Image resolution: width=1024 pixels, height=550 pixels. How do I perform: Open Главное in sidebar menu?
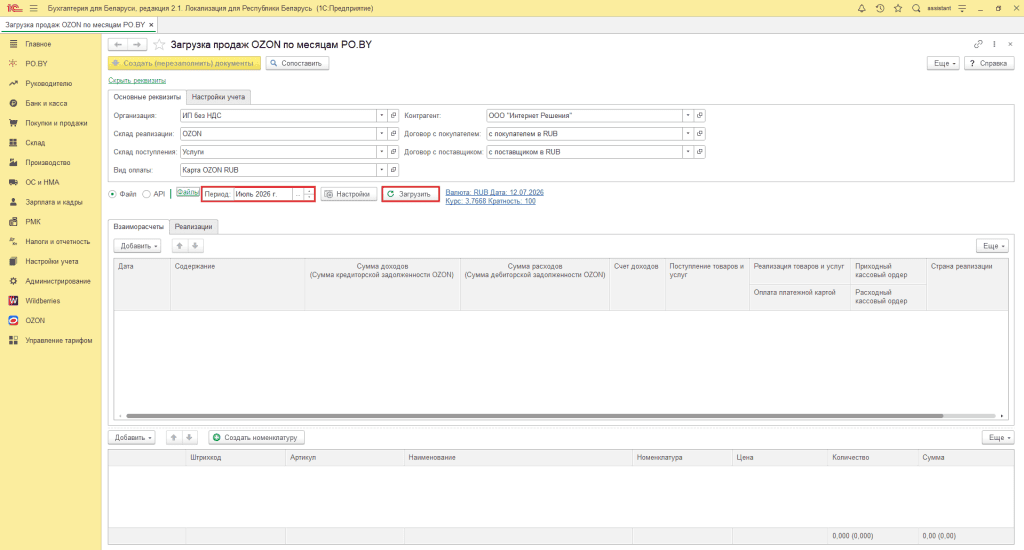pyautogui.click(x=38, y=44)
